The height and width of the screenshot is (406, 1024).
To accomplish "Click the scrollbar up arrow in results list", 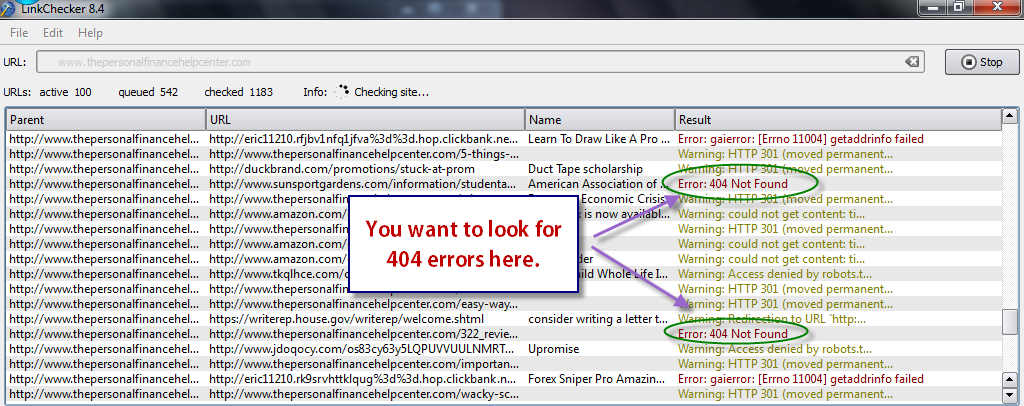I will [1011, 120].
